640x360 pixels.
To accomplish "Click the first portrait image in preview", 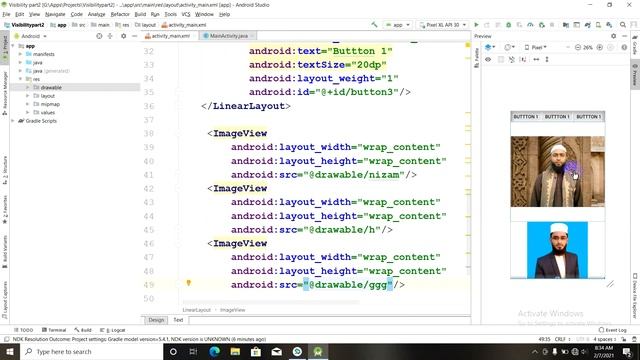I will coord(558,171).
